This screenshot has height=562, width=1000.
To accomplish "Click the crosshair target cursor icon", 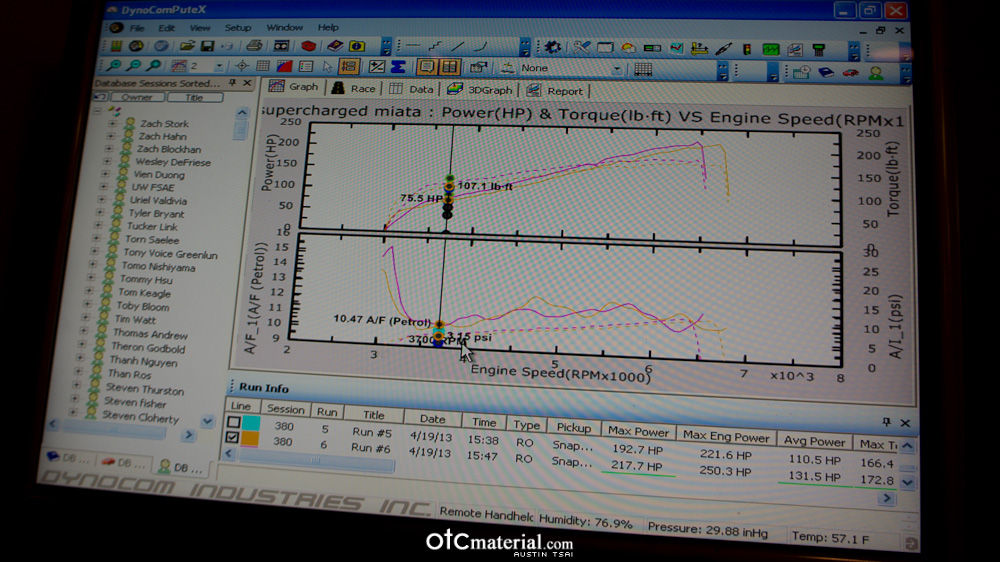I will click(x=242, y=66).
